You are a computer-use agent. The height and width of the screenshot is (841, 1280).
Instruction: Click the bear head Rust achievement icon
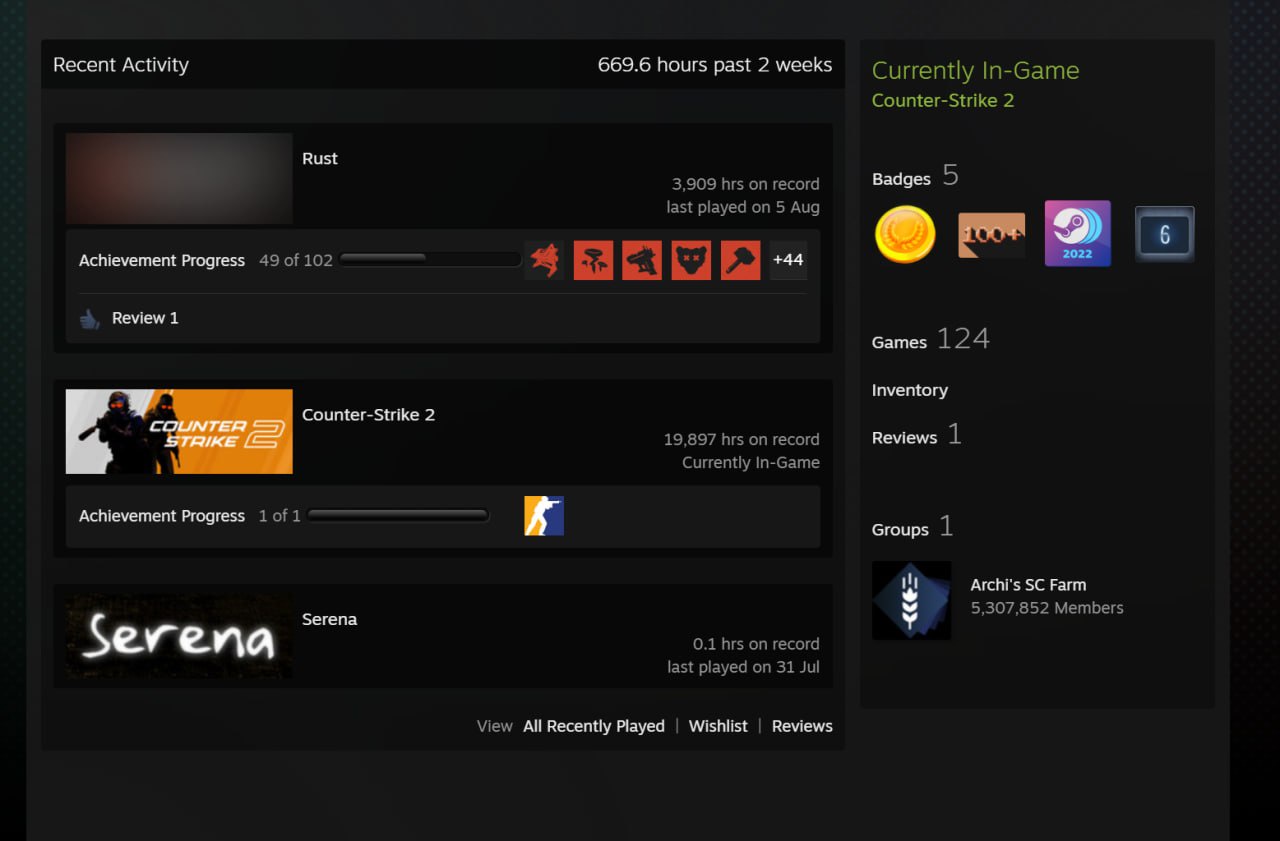pyautogui.click(x=691, y=260)
